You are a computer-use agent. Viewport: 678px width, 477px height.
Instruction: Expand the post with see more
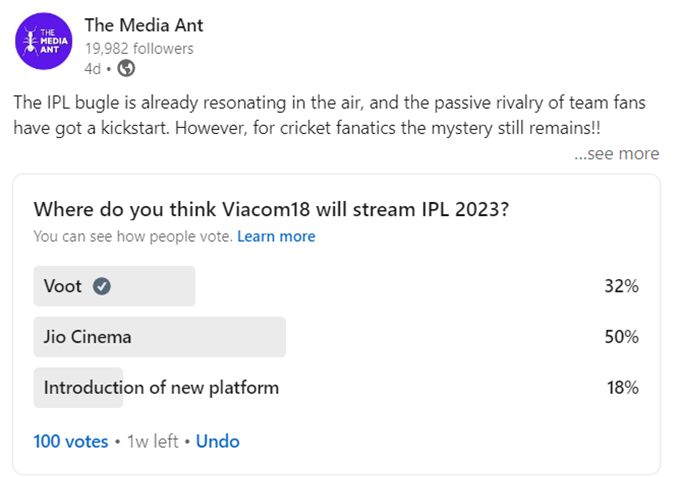[617, 154]
